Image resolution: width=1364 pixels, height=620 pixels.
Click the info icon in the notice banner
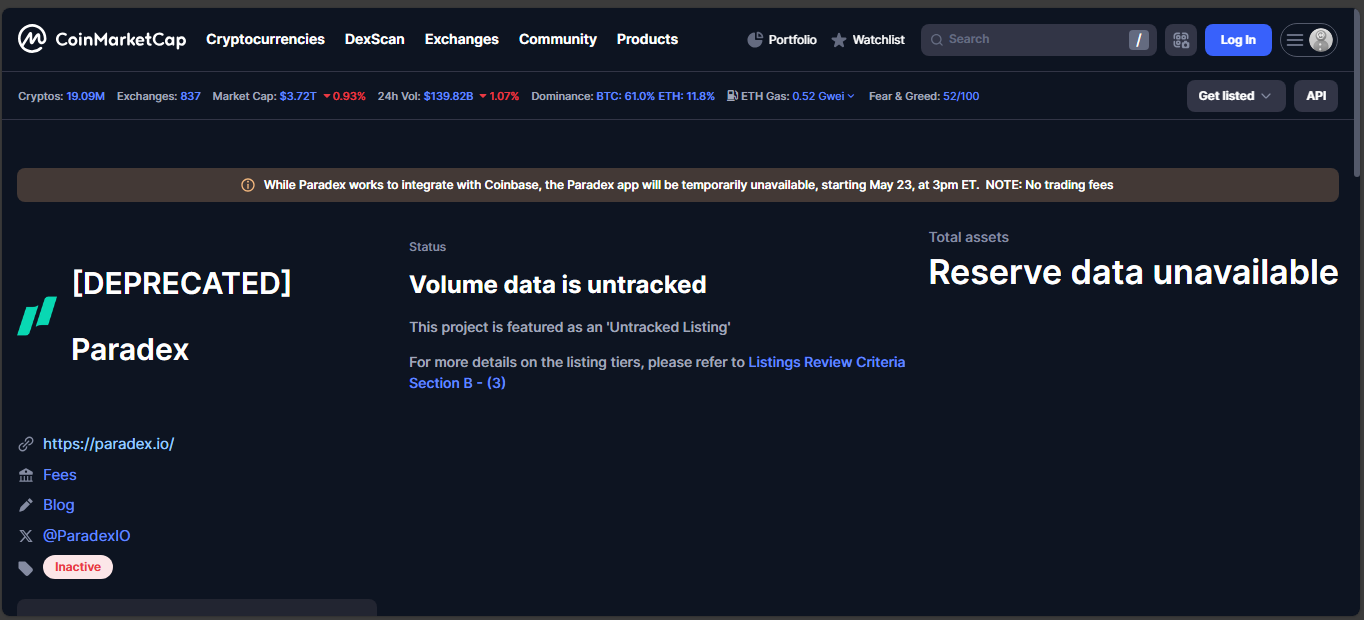point(248,185)
